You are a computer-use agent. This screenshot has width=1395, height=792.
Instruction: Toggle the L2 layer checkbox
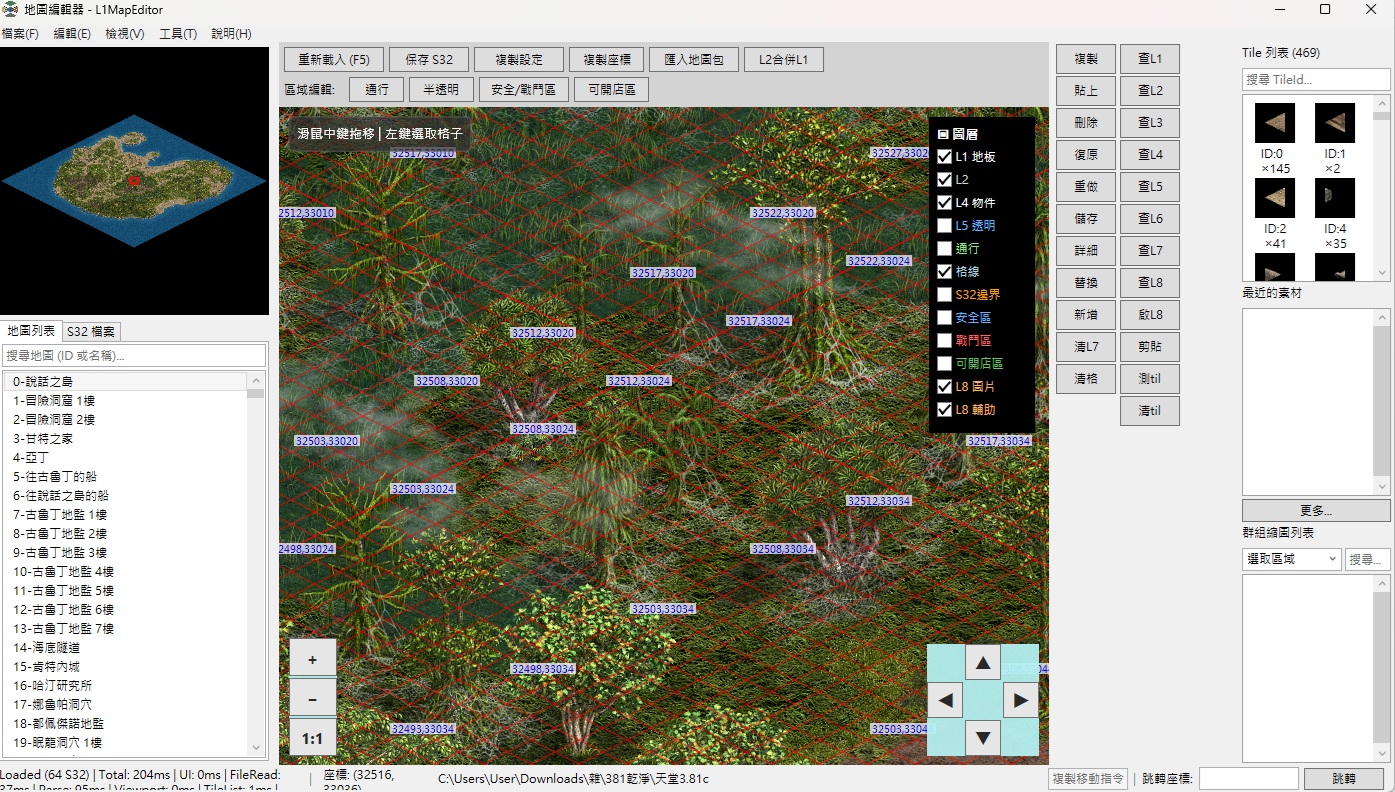(x=944, y=180)
